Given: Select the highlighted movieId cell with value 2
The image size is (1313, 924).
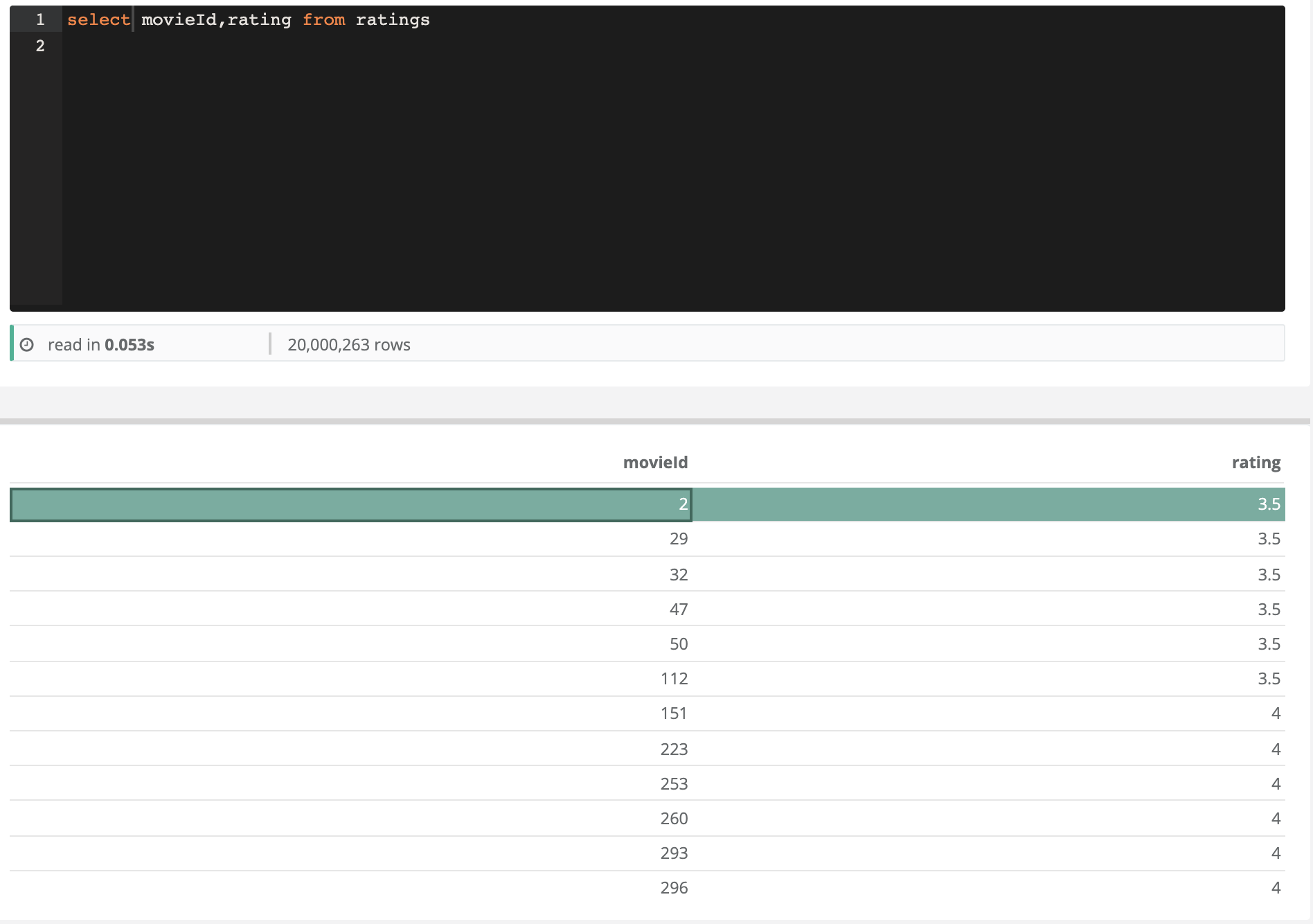Looking at the screenshot, I should coord(351,504).
